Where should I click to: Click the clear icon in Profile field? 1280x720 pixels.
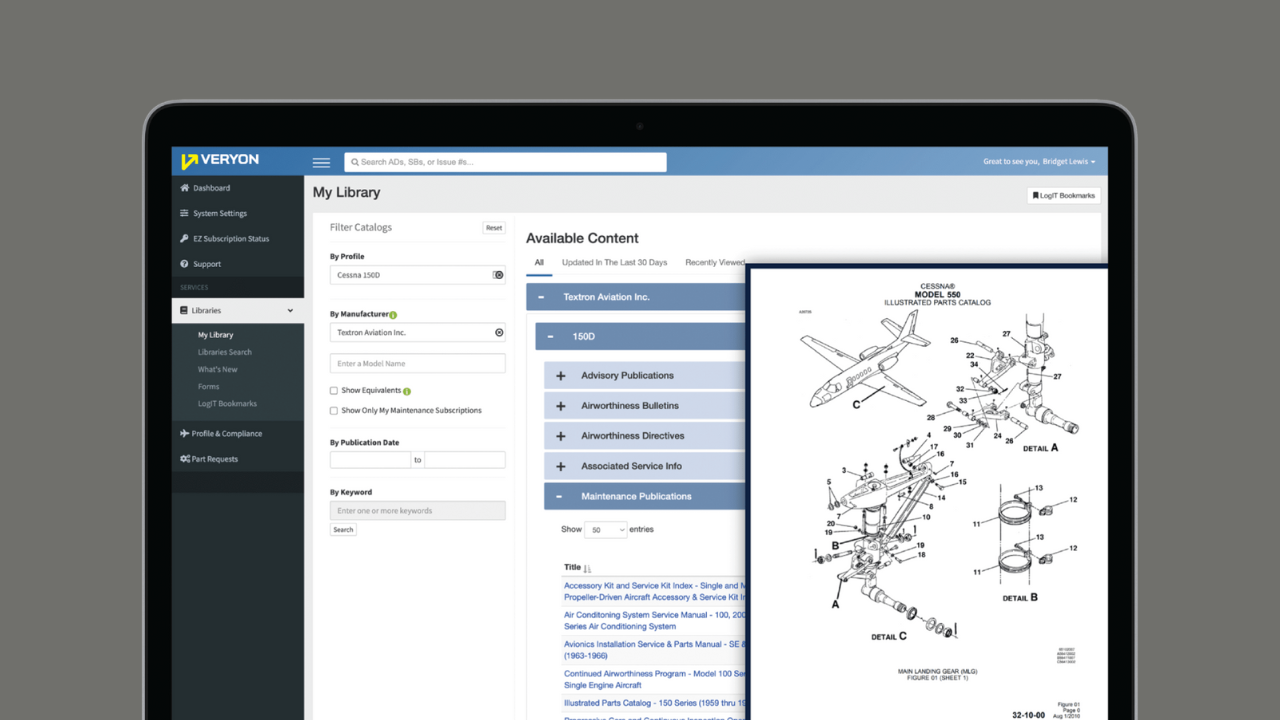(498, 275)
